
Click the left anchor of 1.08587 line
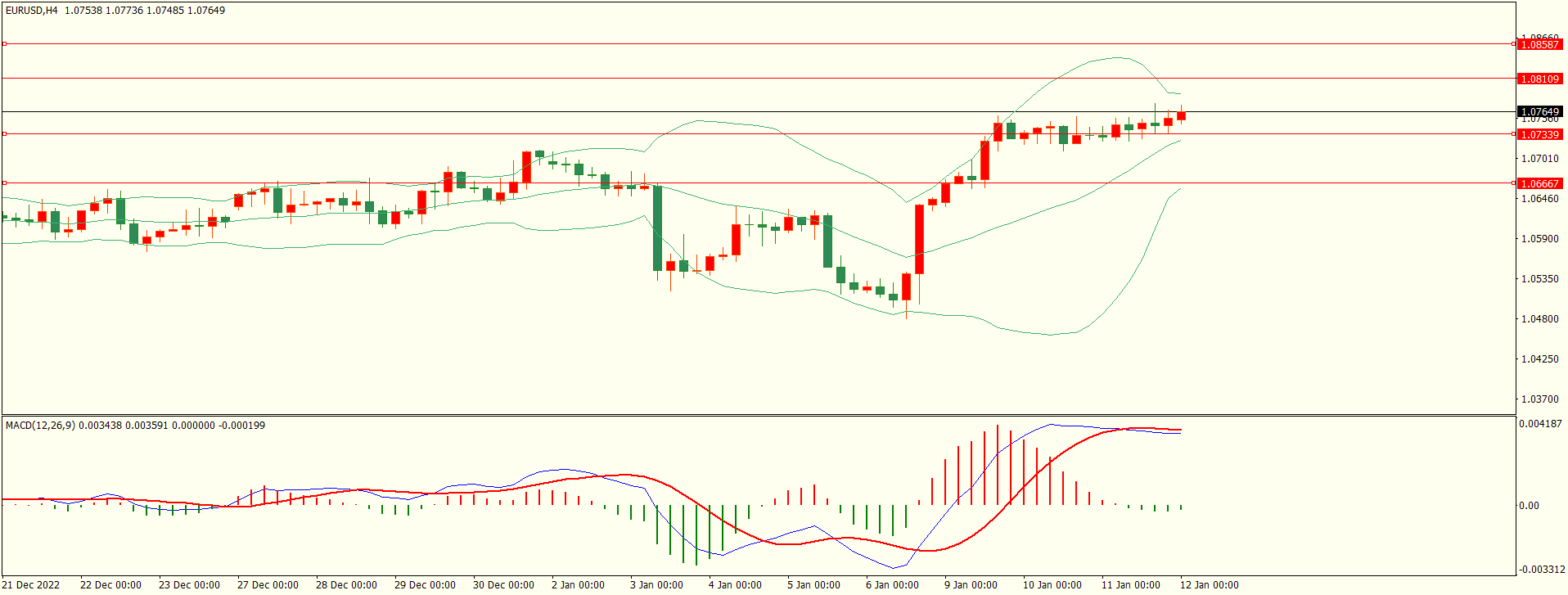pos(4,44)
